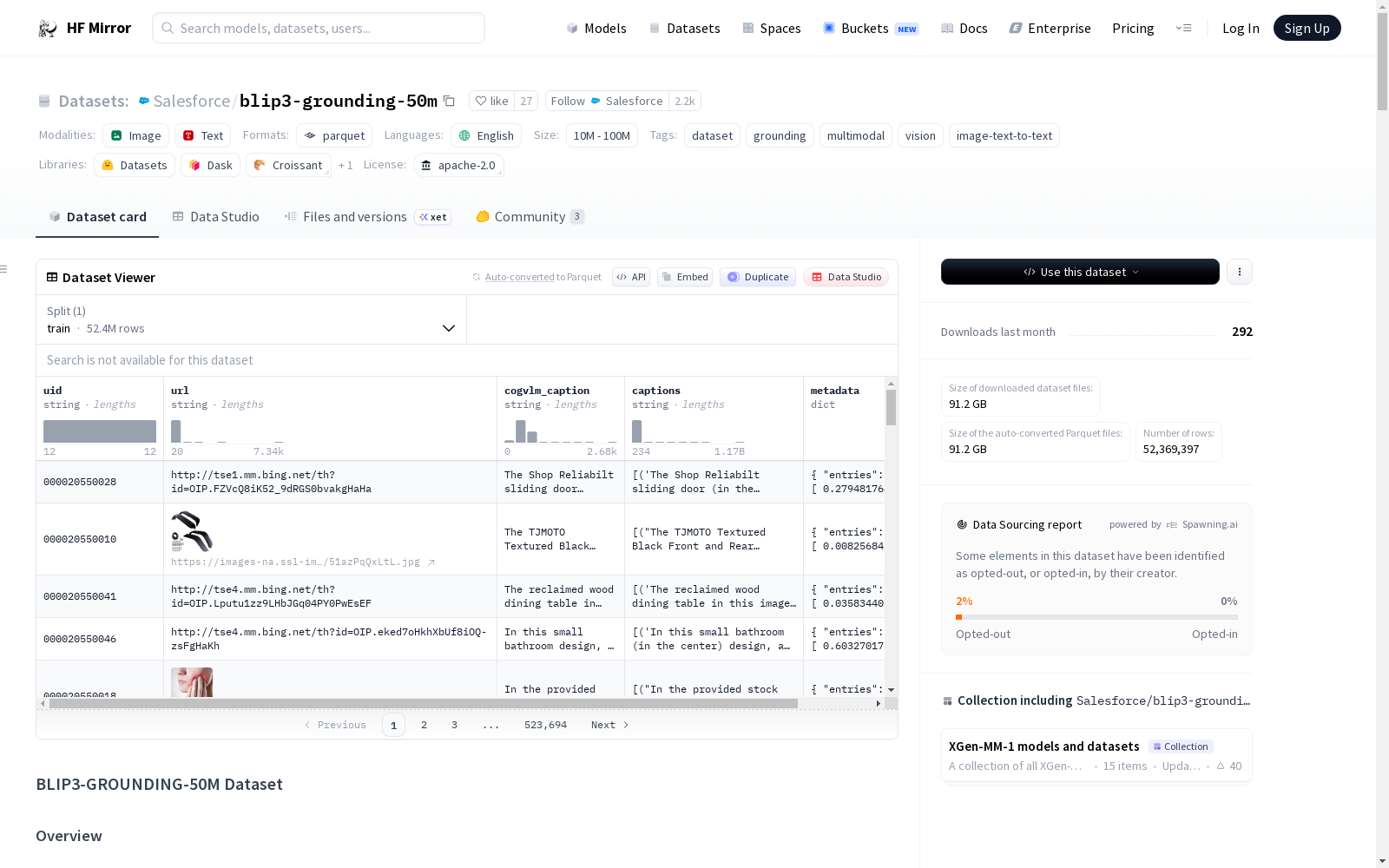Open the TJMOTO product image thumbnail
This screenshot has width=1389, height=868.
(x=192, y=531)
